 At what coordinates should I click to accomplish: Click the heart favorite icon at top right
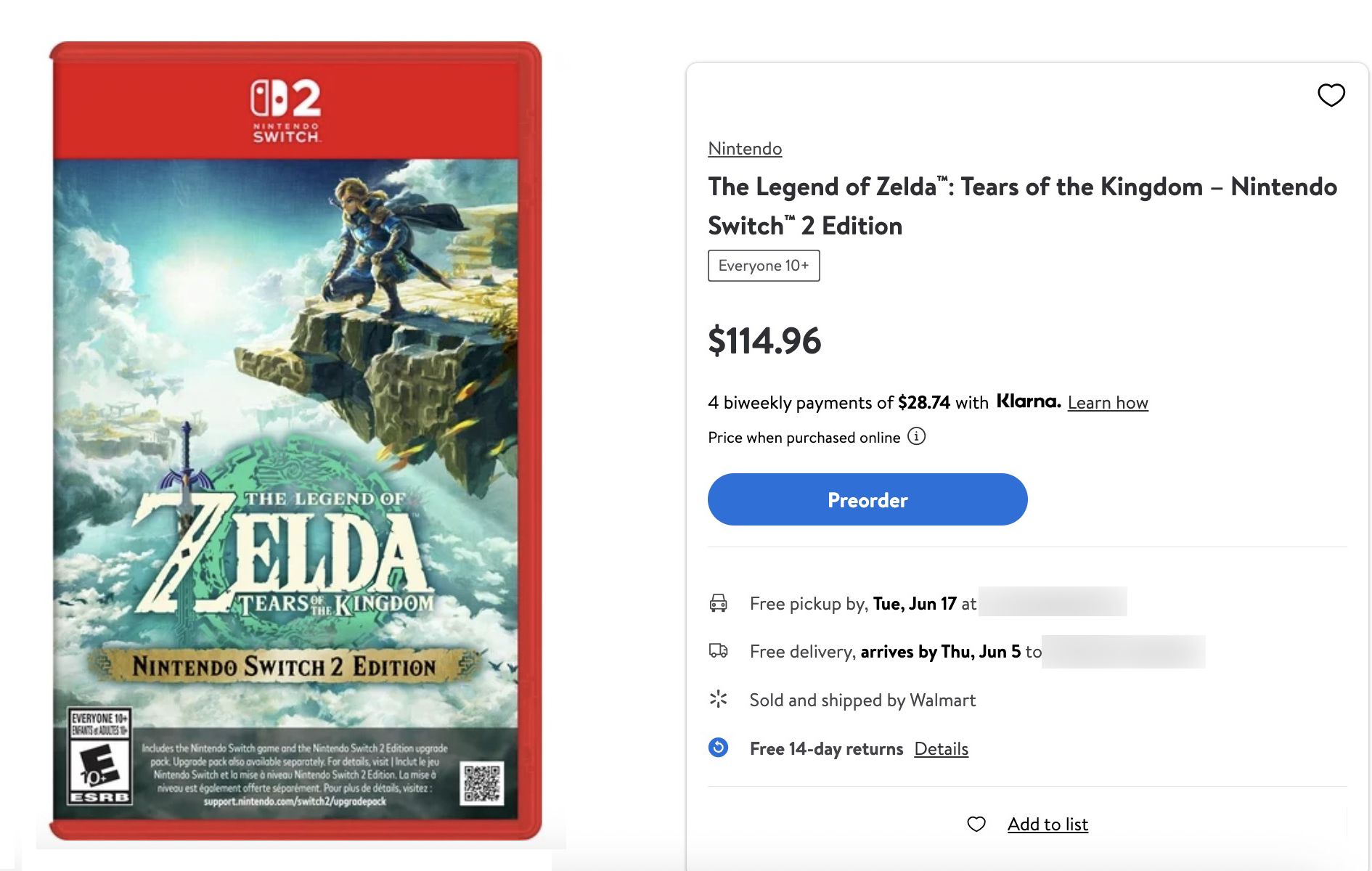[x=1331, y=95]
